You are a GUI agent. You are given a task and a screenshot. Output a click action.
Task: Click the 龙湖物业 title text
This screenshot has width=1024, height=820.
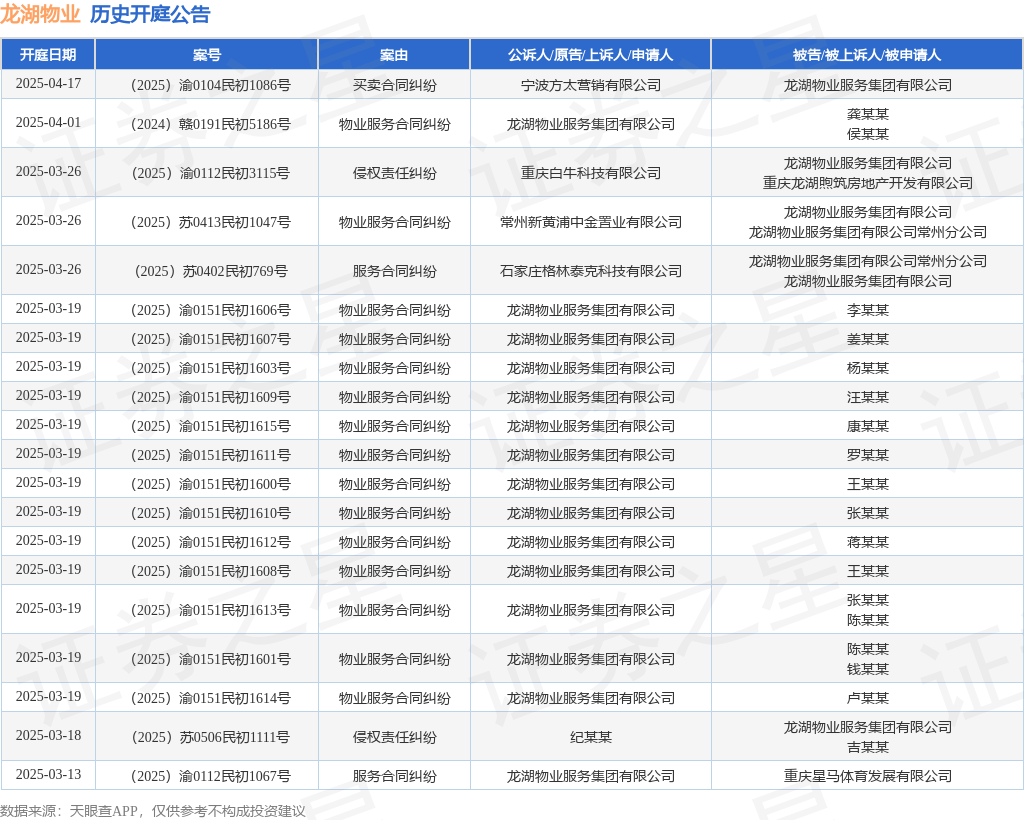tap(40, 14)
